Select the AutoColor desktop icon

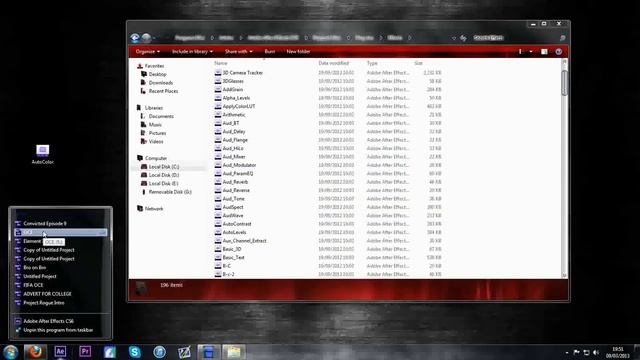pyautogui.click(x=42, y=155)
